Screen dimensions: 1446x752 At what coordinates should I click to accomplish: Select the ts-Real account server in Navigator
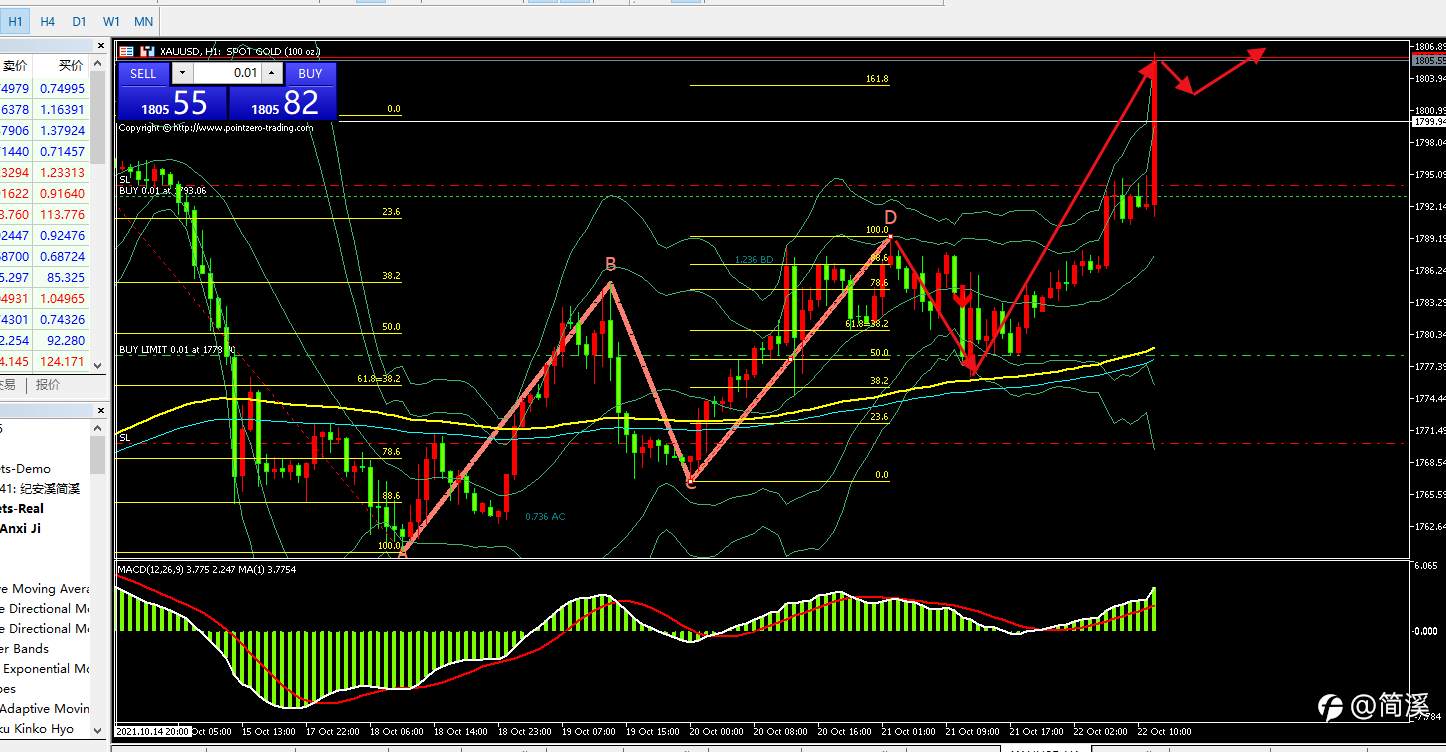[22, 508]
